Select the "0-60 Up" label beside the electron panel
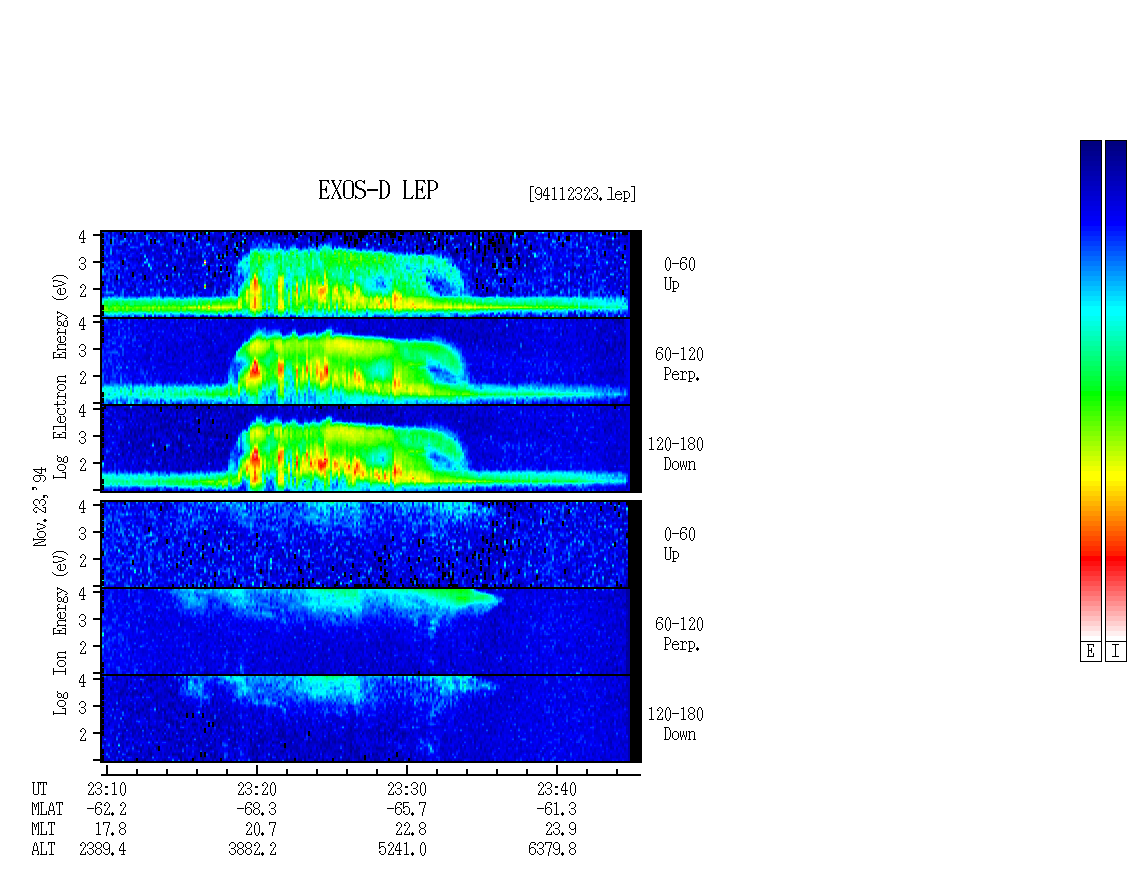1130x875 pixels. tap(680, 274)
